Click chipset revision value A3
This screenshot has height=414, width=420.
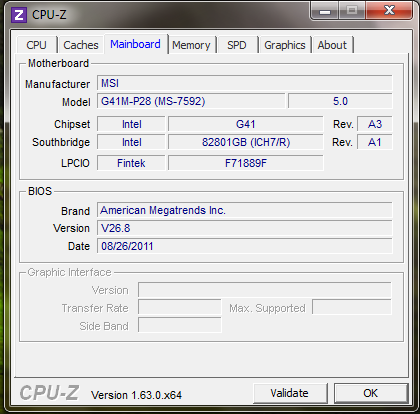coord(375,124)
